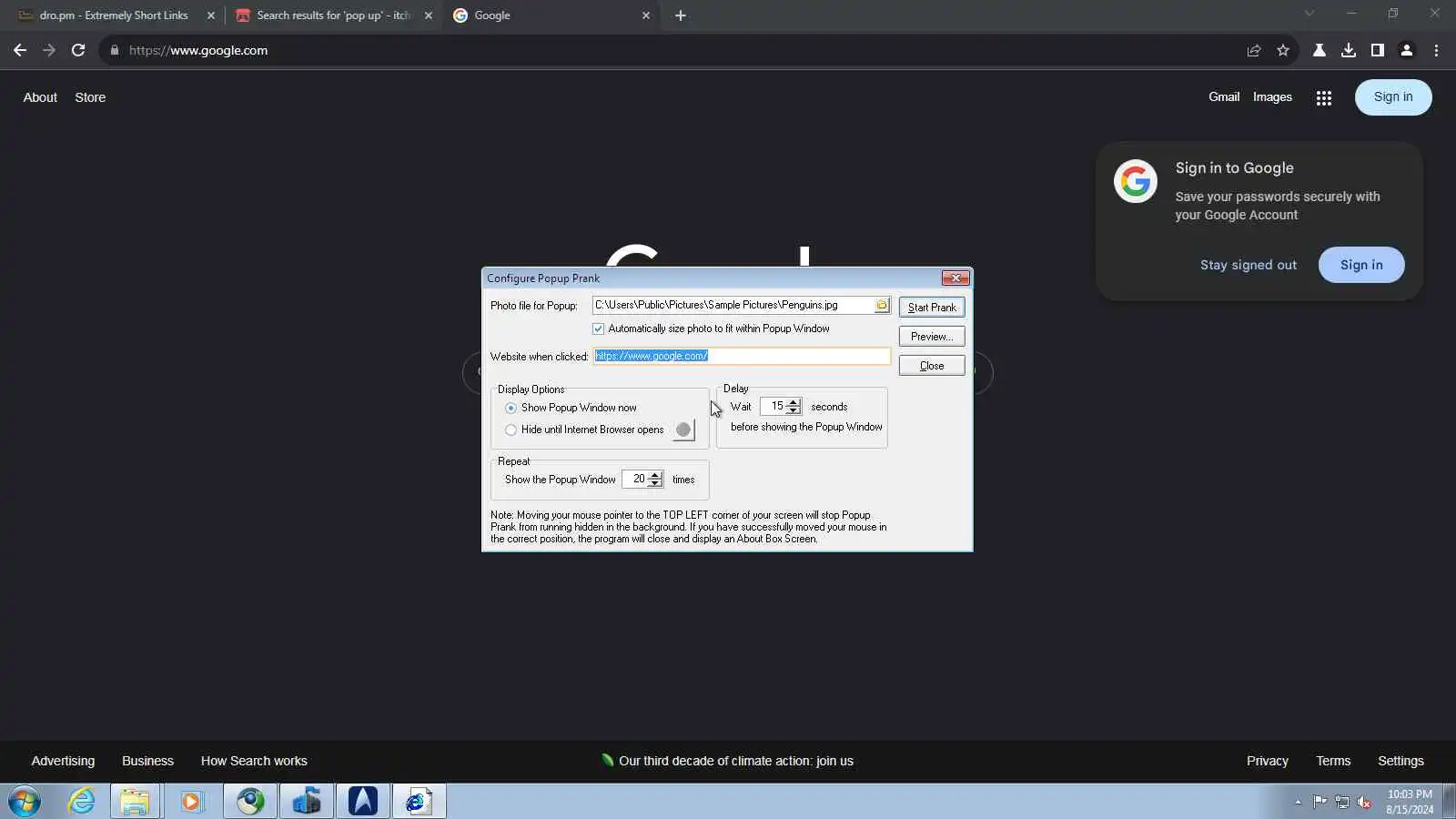This screenshot has height=819, width=1456.
Task: Click the Start Prank button
Action: point(932,308)
